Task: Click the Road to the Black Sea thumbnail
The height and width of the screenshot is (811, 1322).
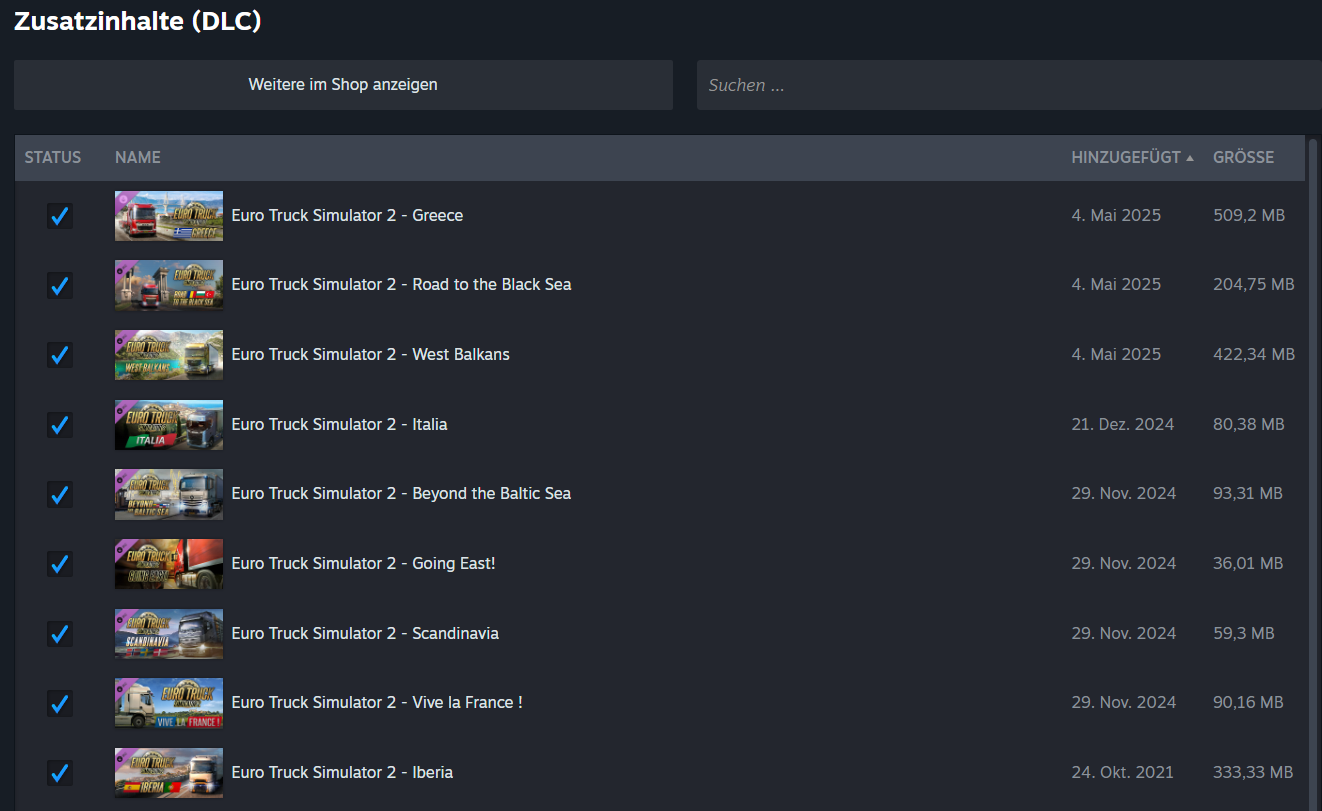Action: click(x=169, y=285)
